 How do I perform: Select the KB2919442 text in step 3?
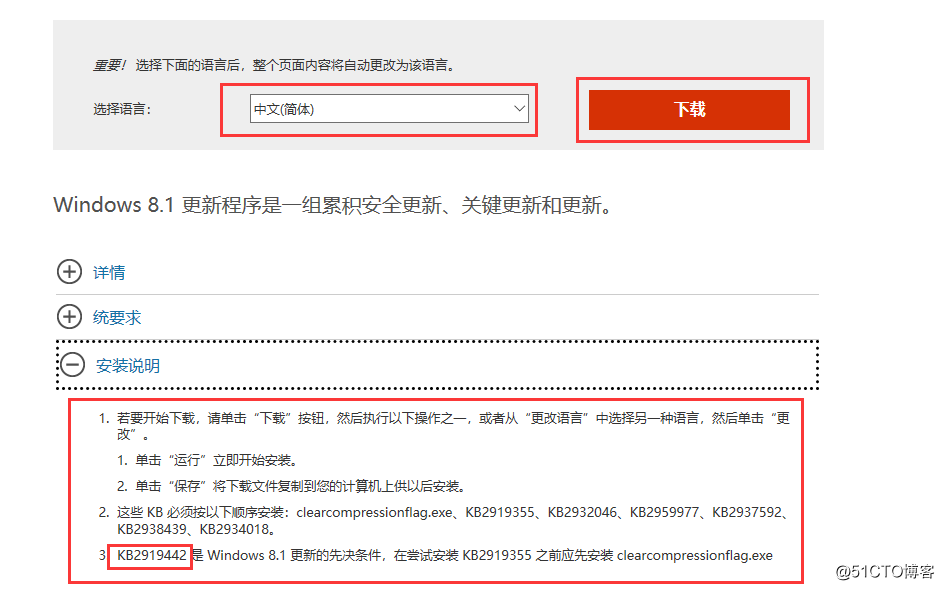pyautogui.click(x=152, y=555)
